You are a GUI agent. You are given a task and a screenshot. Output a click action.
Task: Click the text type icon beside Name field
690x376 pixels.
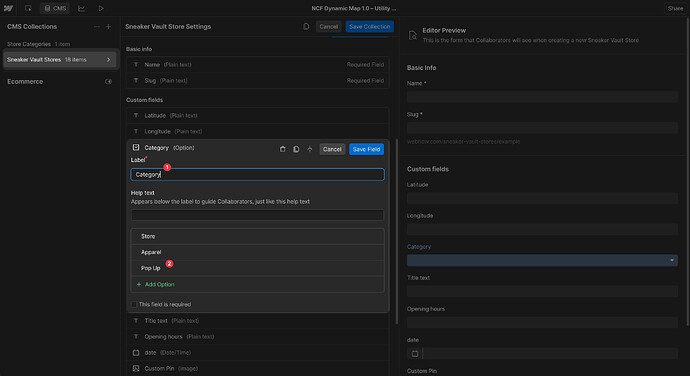(x=136, y=65)
